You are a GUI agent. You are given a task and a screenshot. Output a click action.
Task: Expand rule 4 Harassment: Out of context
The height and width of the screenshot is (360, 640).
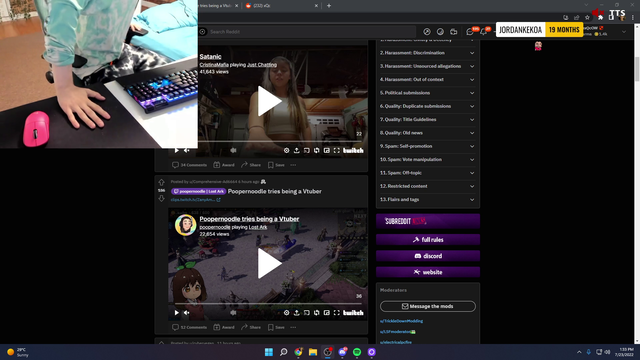[427, 80]
